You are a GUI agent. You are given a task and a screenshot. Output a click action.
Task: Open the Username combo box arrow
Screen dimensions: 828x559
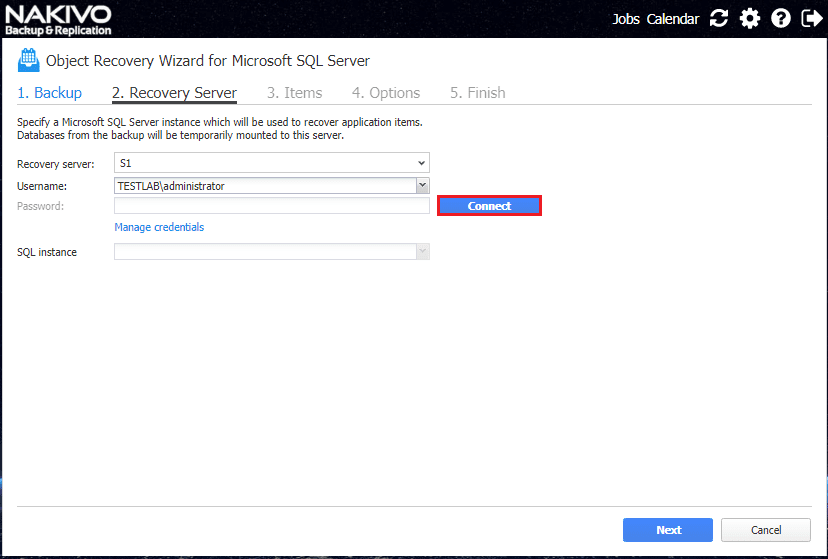coord(422,185)
